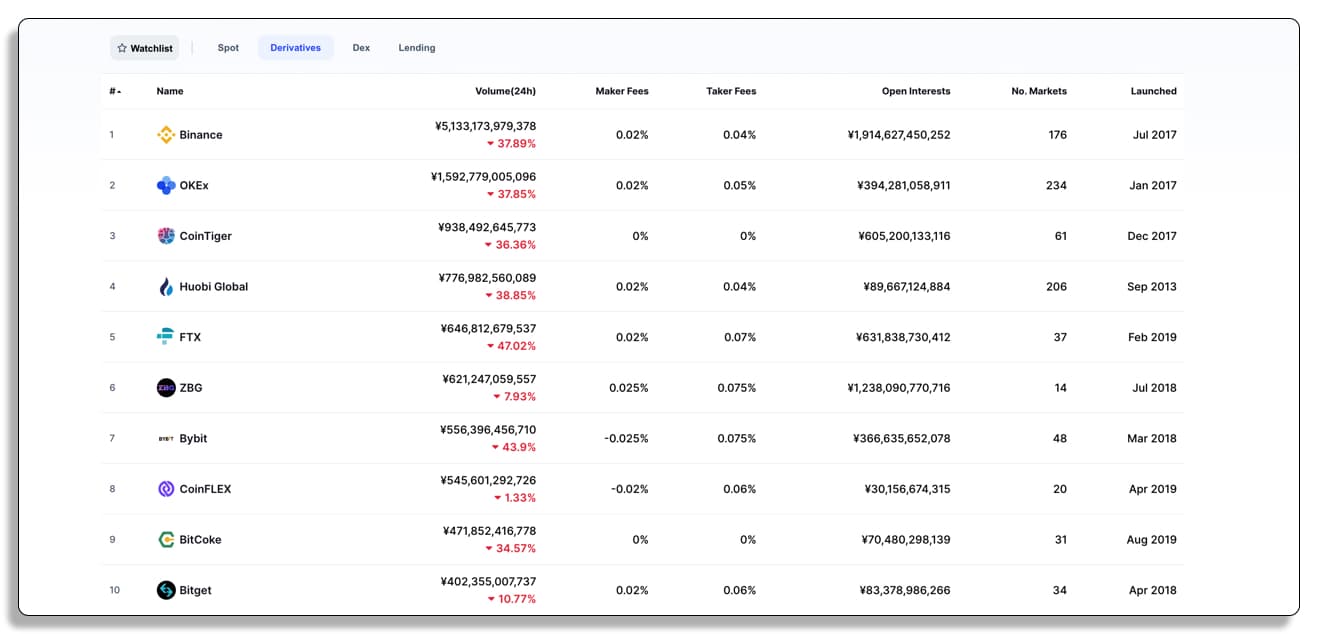Click the 1.33% volume change
Viewport: 1318px width, 634px height.
(514, 498)
